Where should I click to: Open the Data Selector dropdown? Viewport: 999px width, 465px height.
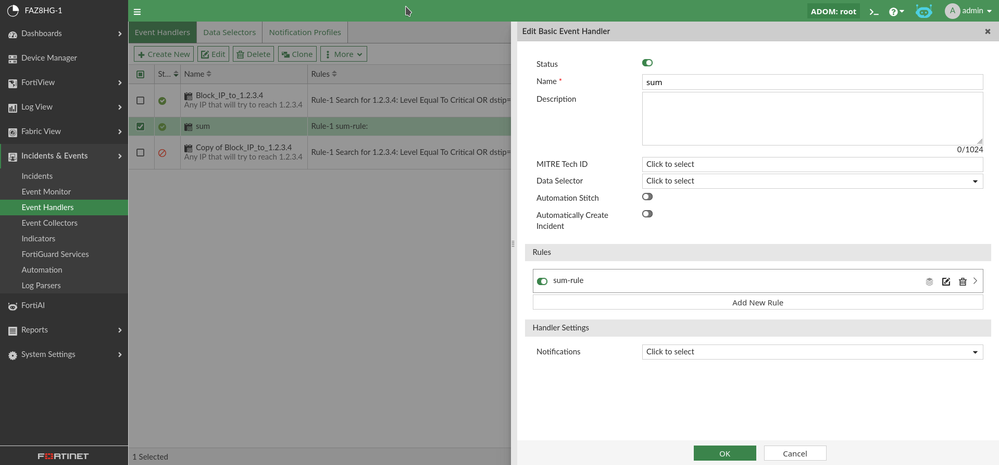coord(812,181)
